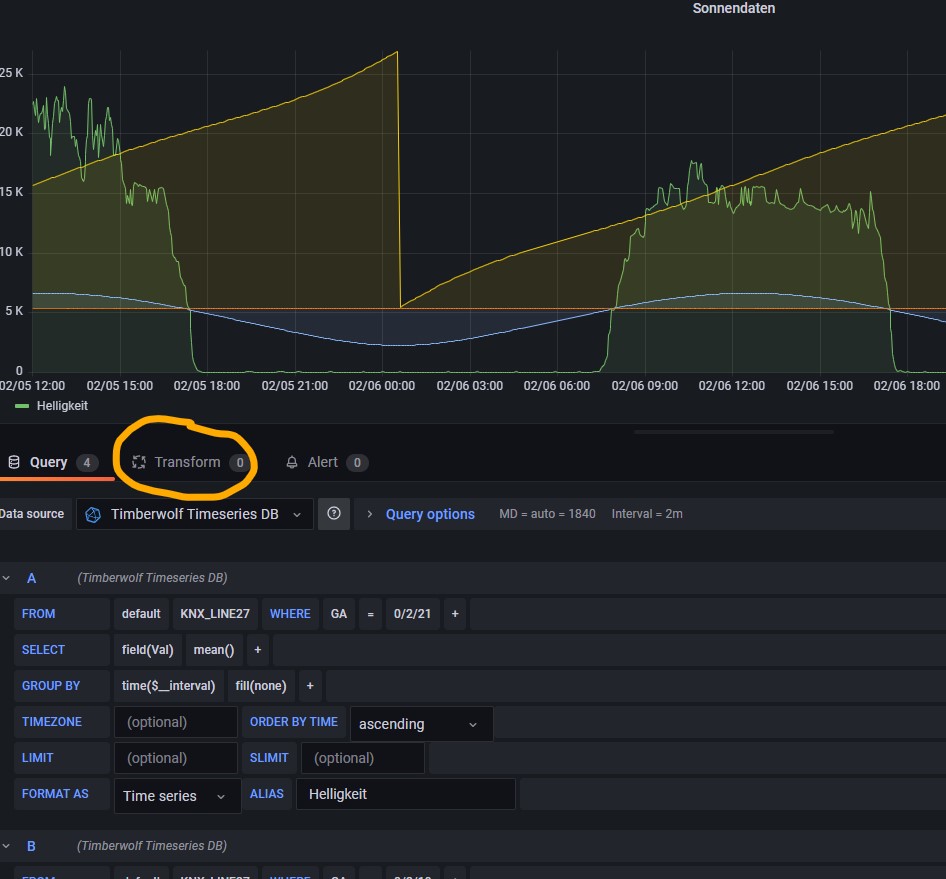
Task: Open the ascending order dropdown
Action: tap(421, 724)
